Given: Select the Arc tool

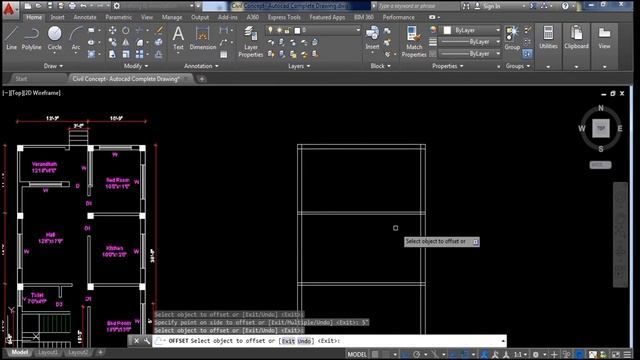Looking at the screenshot, I should 76,38.
